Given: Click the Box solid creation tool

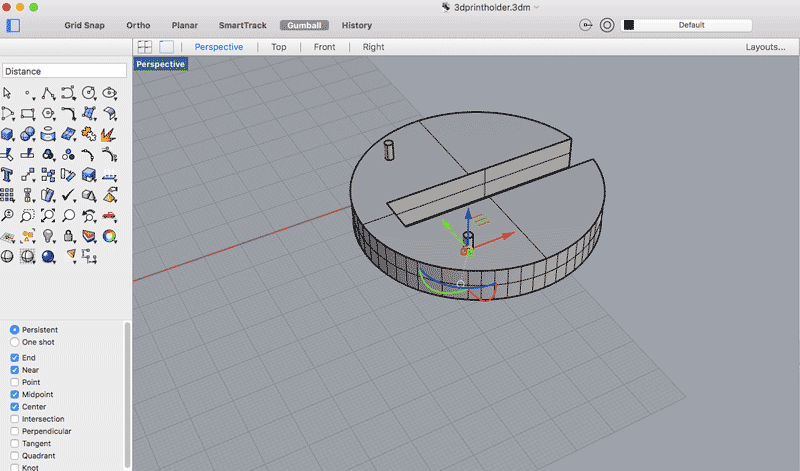Looking at the screenshot, I should click(7, 134).
